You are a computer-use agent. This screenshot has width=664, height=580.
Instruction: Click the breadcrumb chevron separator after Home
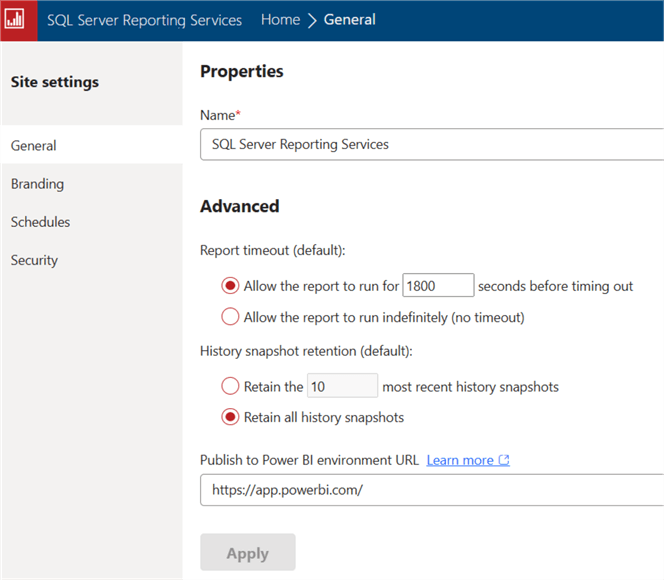click(x=312, y=20)
